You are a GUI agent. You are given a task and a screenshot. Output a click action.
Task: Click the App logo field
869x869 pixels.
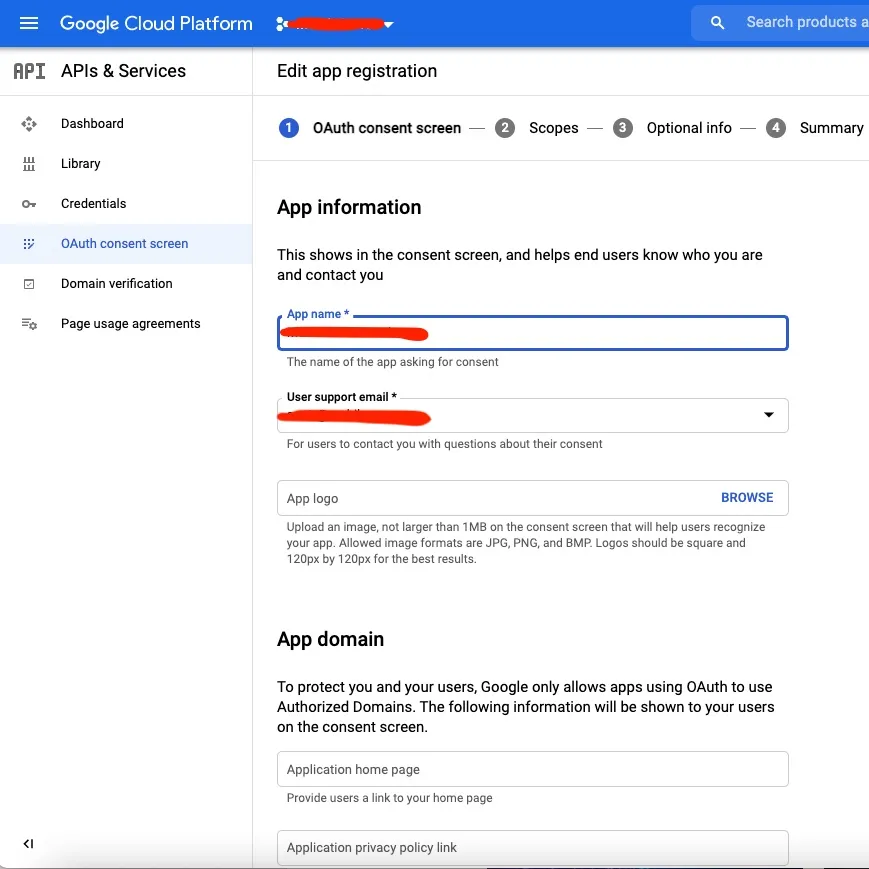533,498
